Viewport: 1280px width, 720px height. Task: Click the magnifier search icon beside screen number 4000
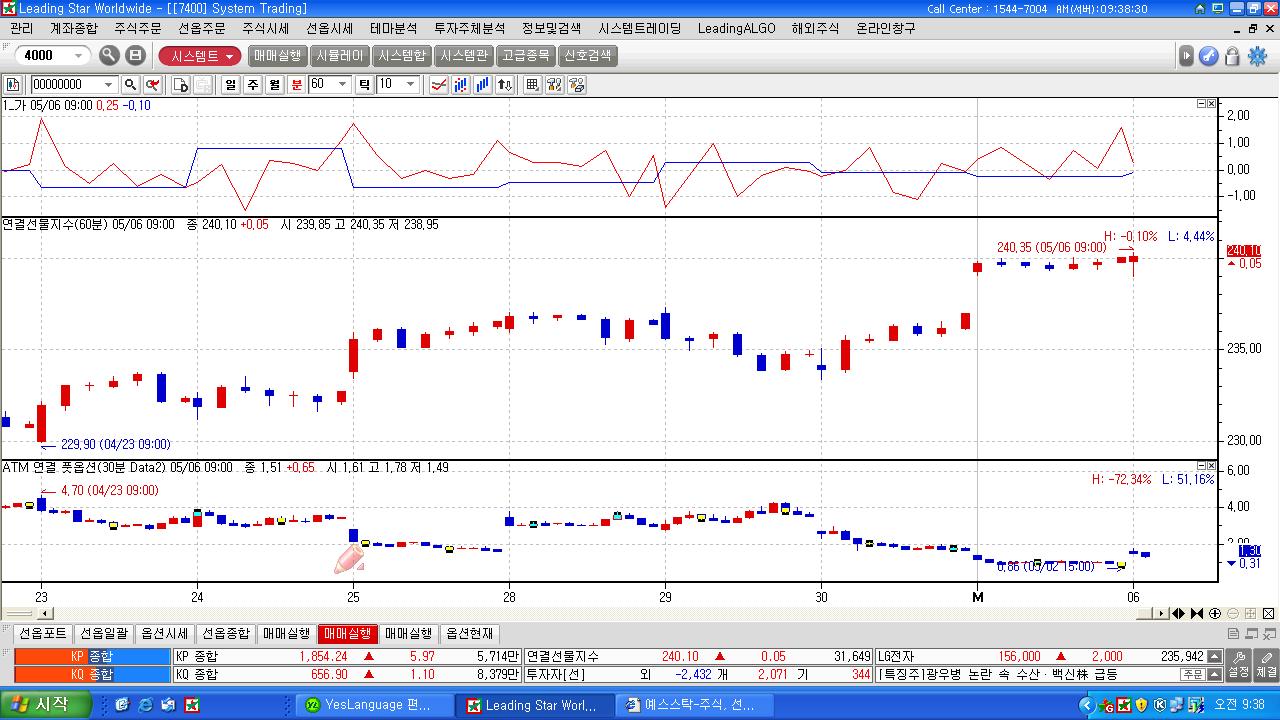(109, 56)
